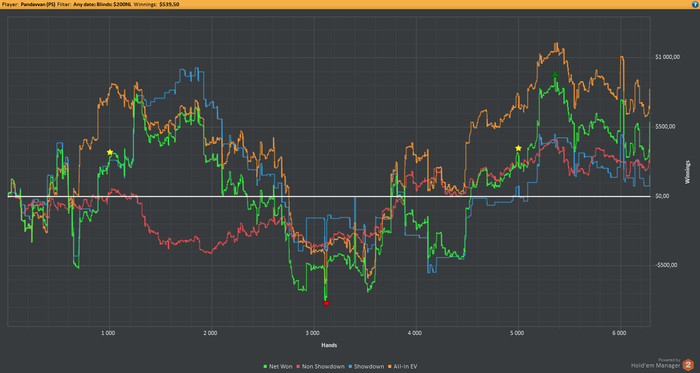Open the blue help icon in top bar
The image size is (700, 373).
[694, 4]
